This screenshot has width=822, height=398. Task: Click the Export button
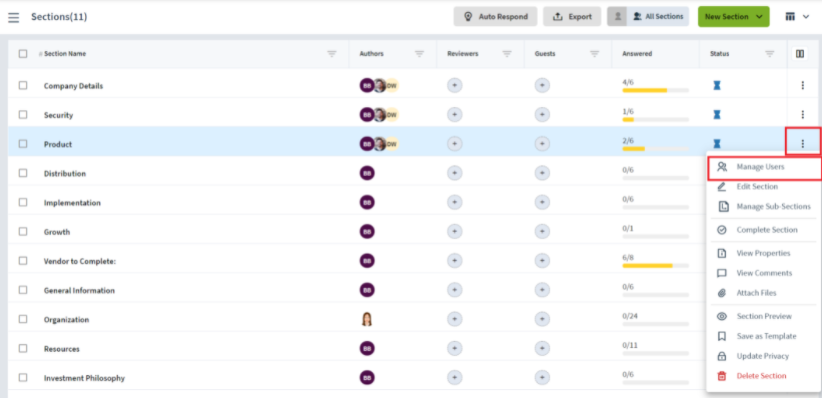click(x=572, y=17)
